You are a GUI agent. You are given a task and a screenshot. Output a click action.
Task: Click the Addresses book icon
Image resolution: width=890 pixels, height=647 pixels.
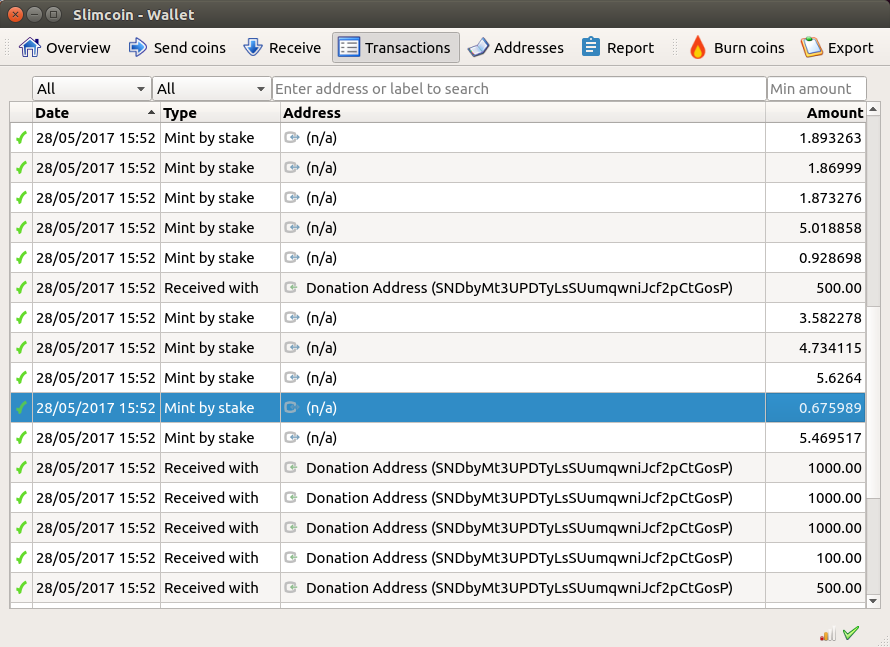(x=478, y=47)
